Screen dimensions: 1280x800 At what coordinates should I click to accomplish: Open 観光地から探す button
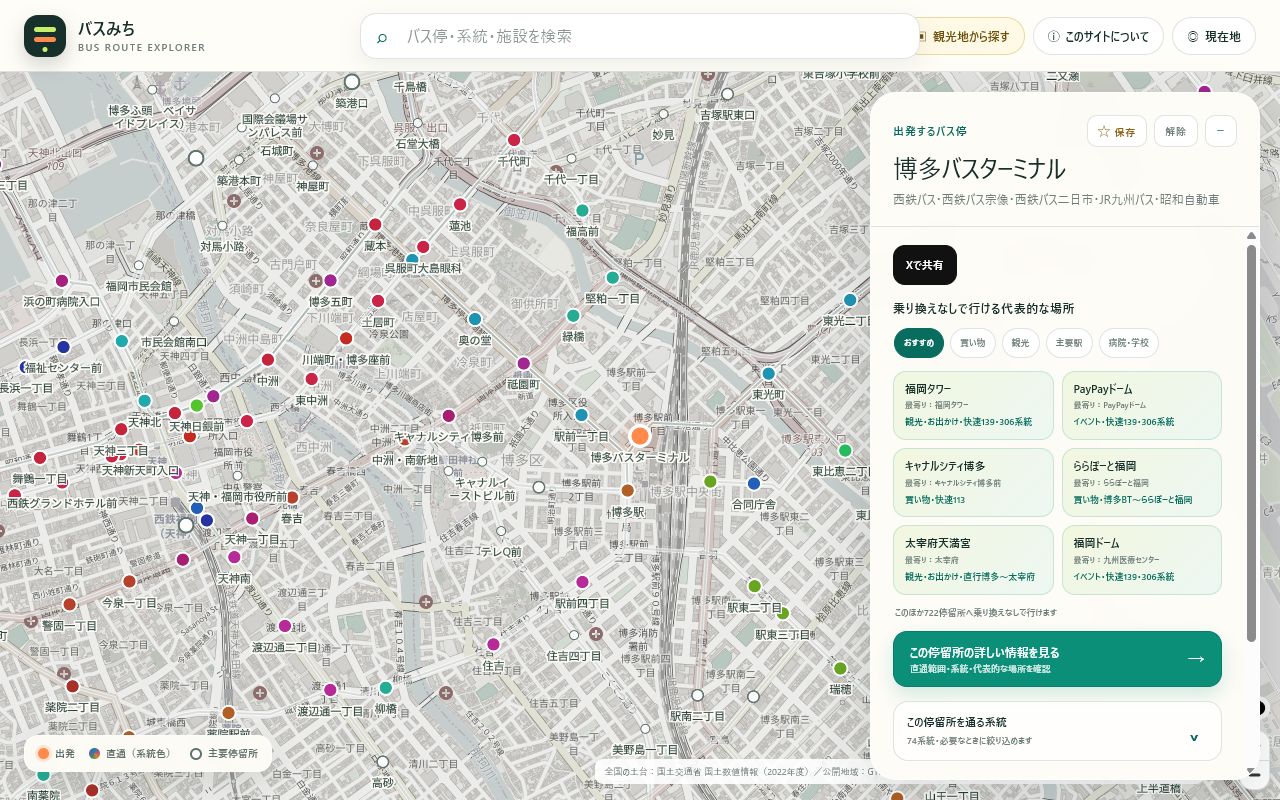[x=971, y=36]
